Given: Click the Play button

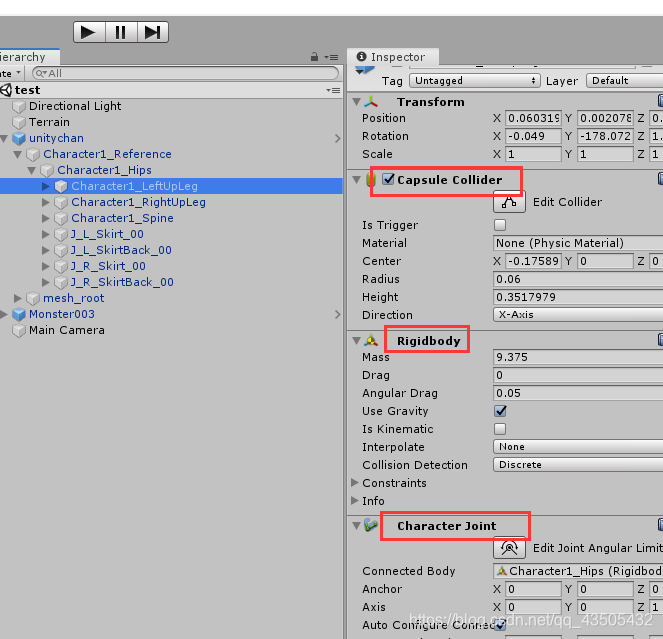Looking at the screenshot, I should 89,32.
